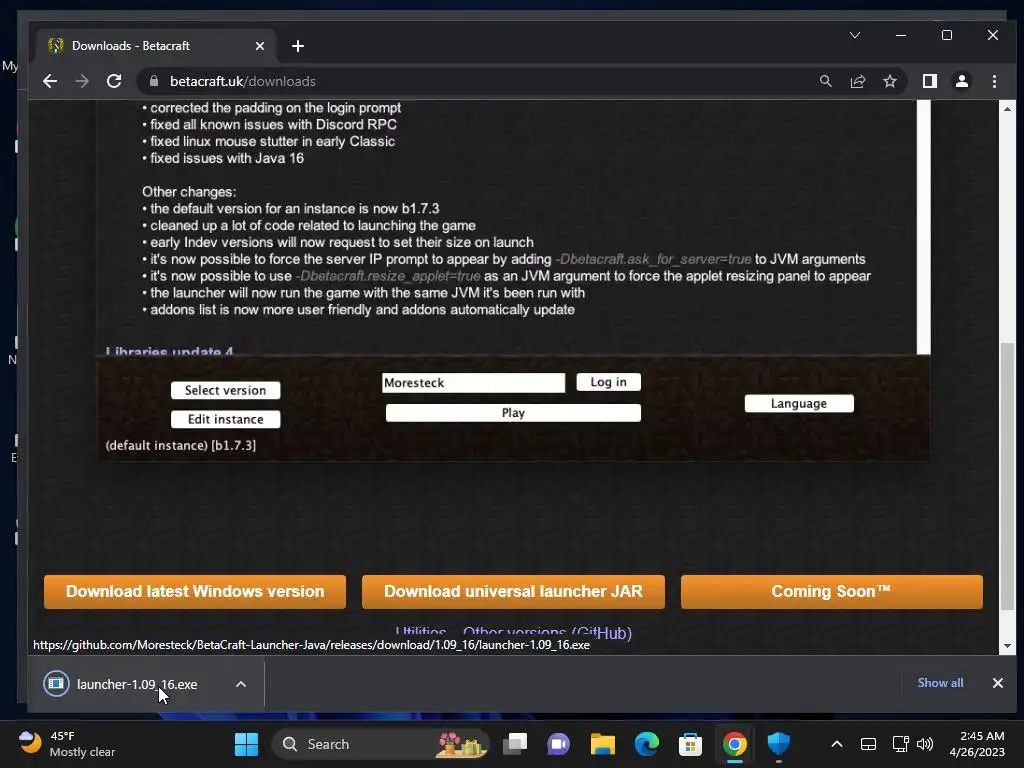This screenshot has width=1024, height=768.
Task: Click the site lock icon in address bar
Action: point(154,81)
